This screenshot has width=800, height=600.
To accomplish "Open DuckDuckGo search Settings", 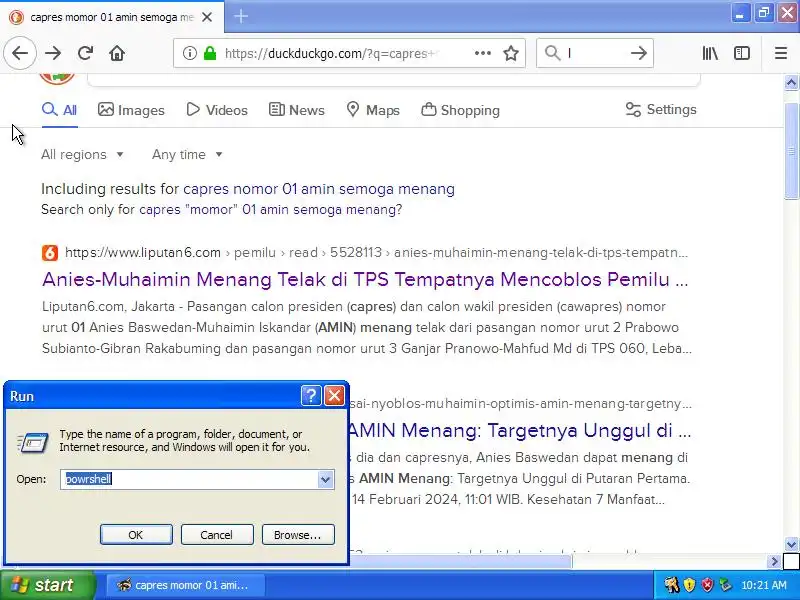I will (x=661, y=109).
